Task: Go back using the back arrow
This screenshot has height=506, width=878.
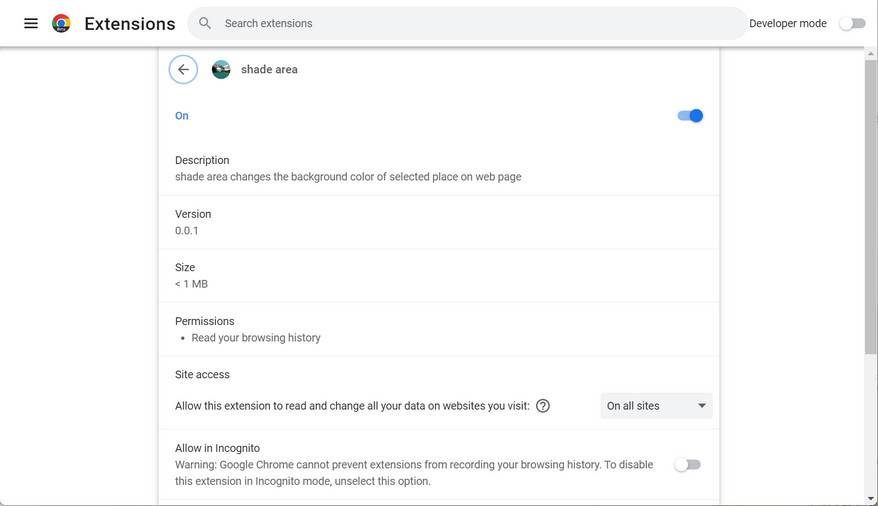Action: pos(183,69)
